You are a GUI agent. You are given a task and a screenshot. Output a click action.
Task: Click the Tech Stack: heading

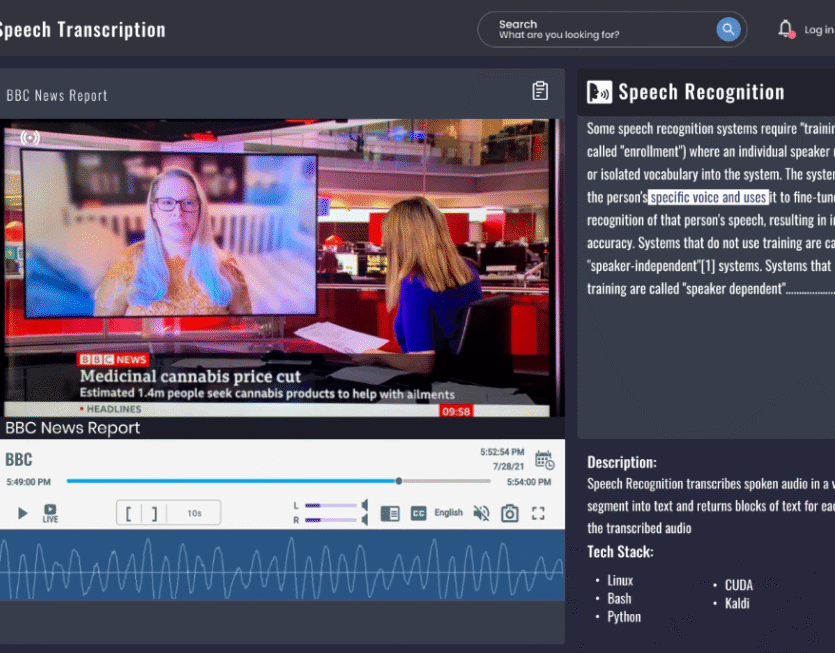point(620,552)
